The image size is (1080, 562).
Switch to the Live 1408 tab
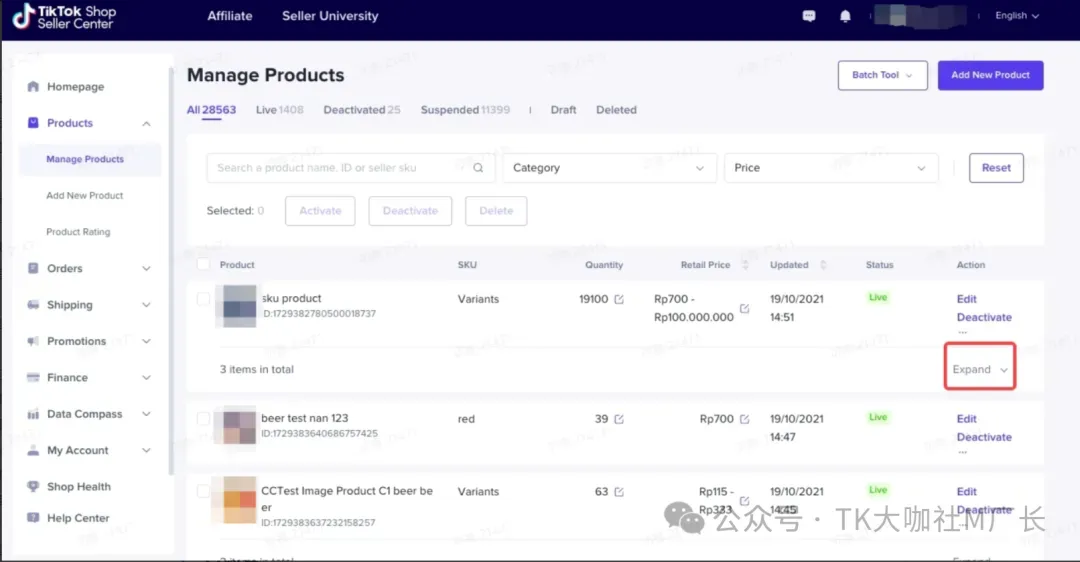point(279,110)
